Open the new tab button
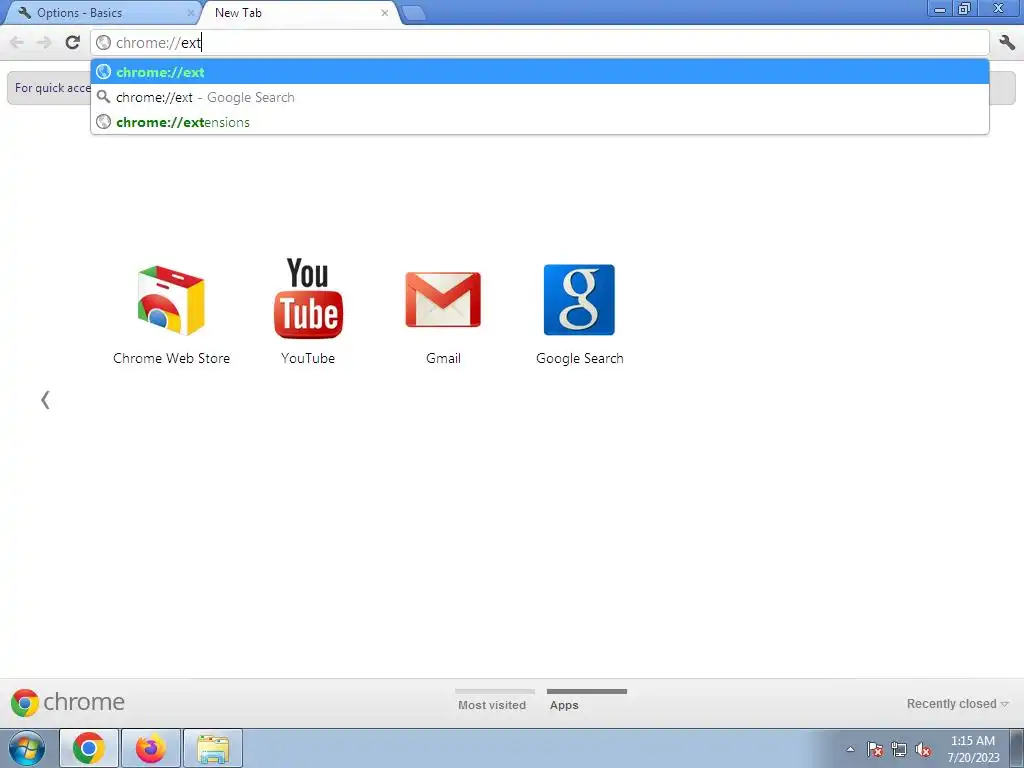 pos(414,14)
